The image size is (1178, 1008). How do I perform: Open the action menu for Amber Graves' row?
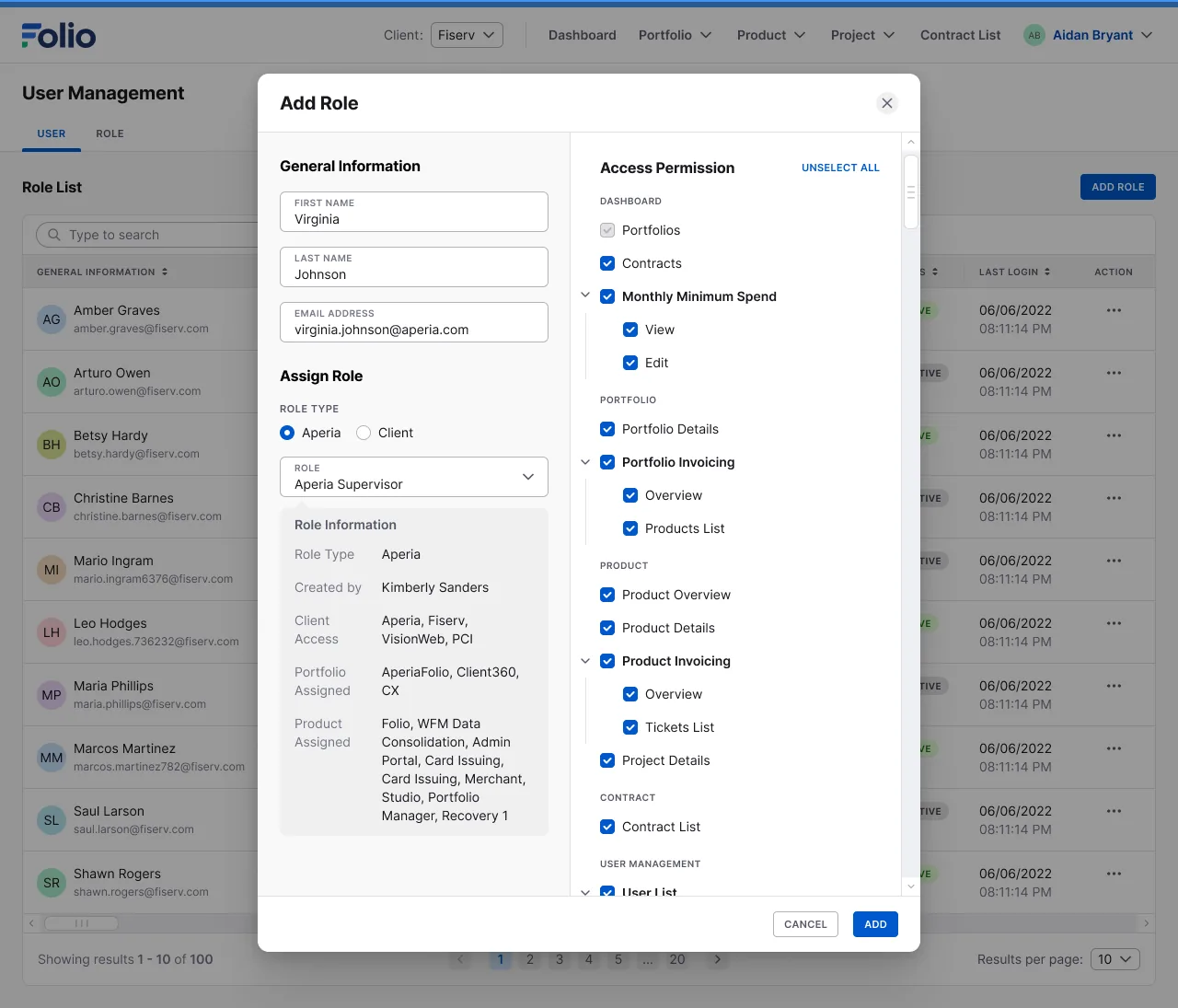click(1114, 310)
